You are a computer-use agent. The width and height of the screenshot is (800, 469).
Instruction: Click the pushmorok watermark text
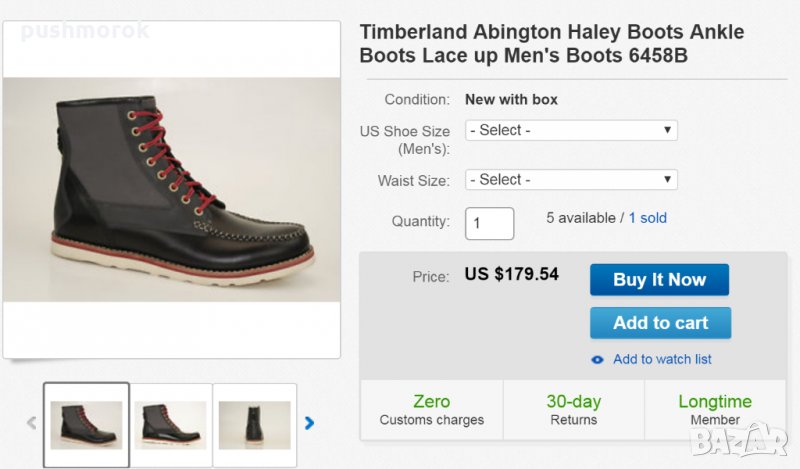(x=85, y=31)
